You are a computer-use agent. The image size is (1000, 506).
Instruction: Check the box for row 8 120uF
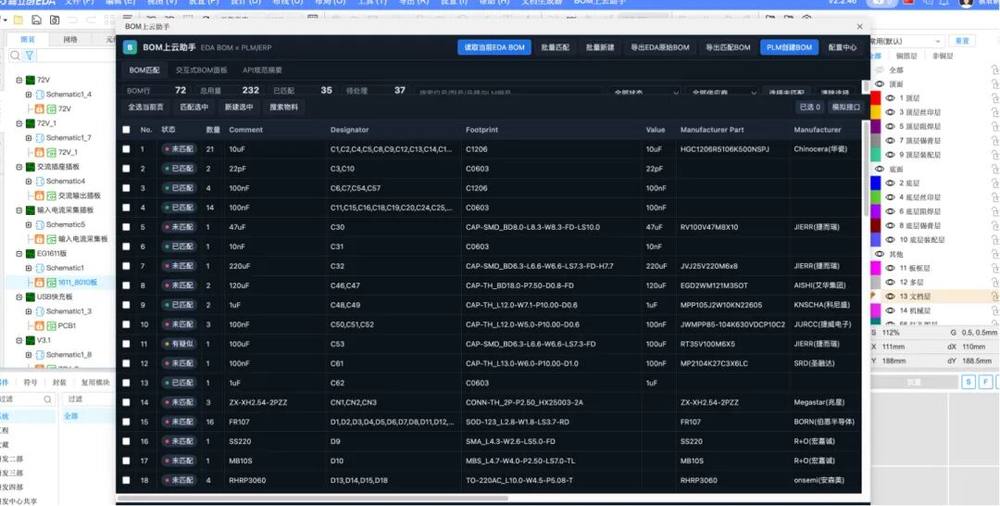click(x=126, y=286)
